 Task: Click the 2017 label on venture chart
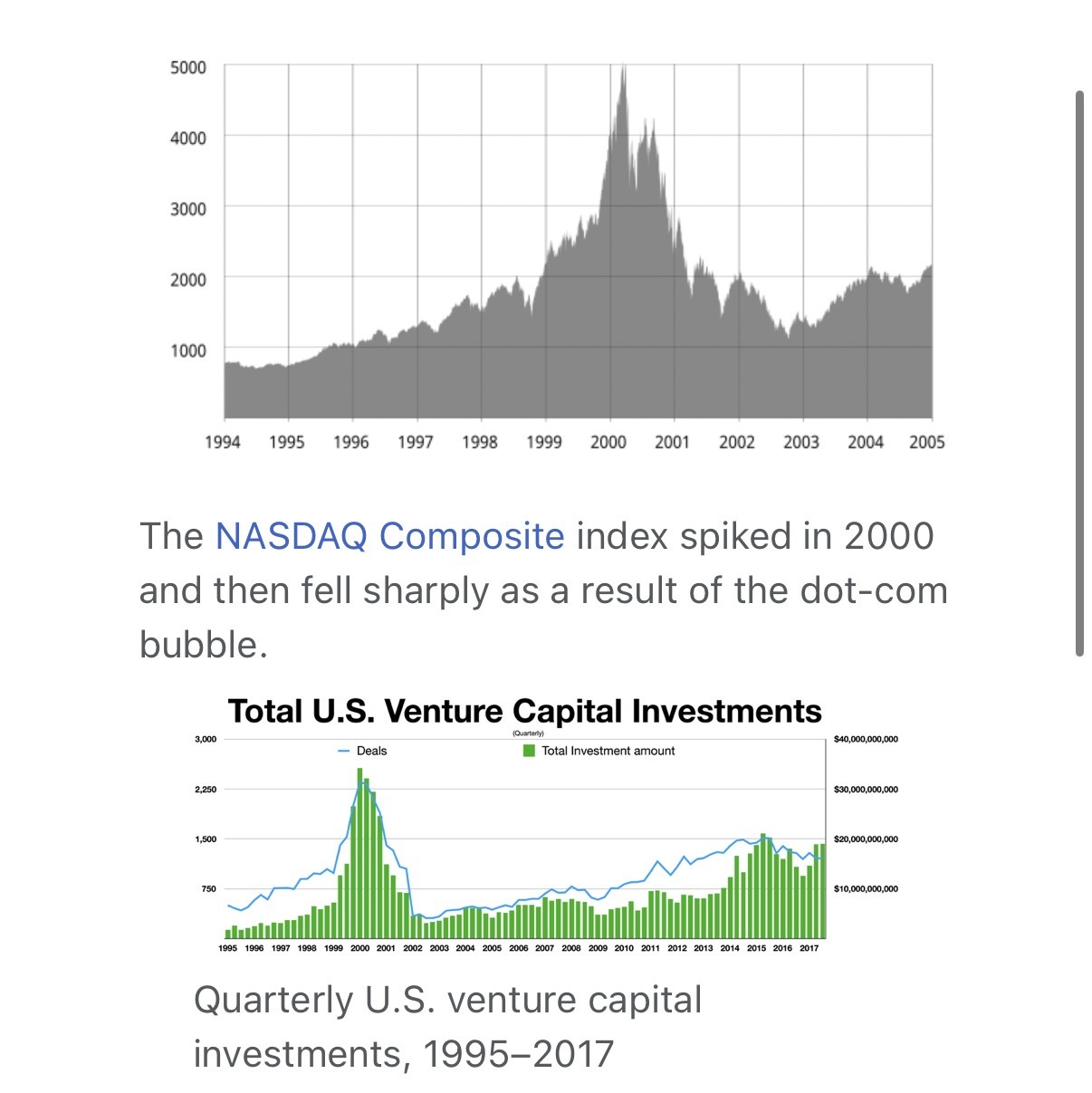(x=809, y=948)
